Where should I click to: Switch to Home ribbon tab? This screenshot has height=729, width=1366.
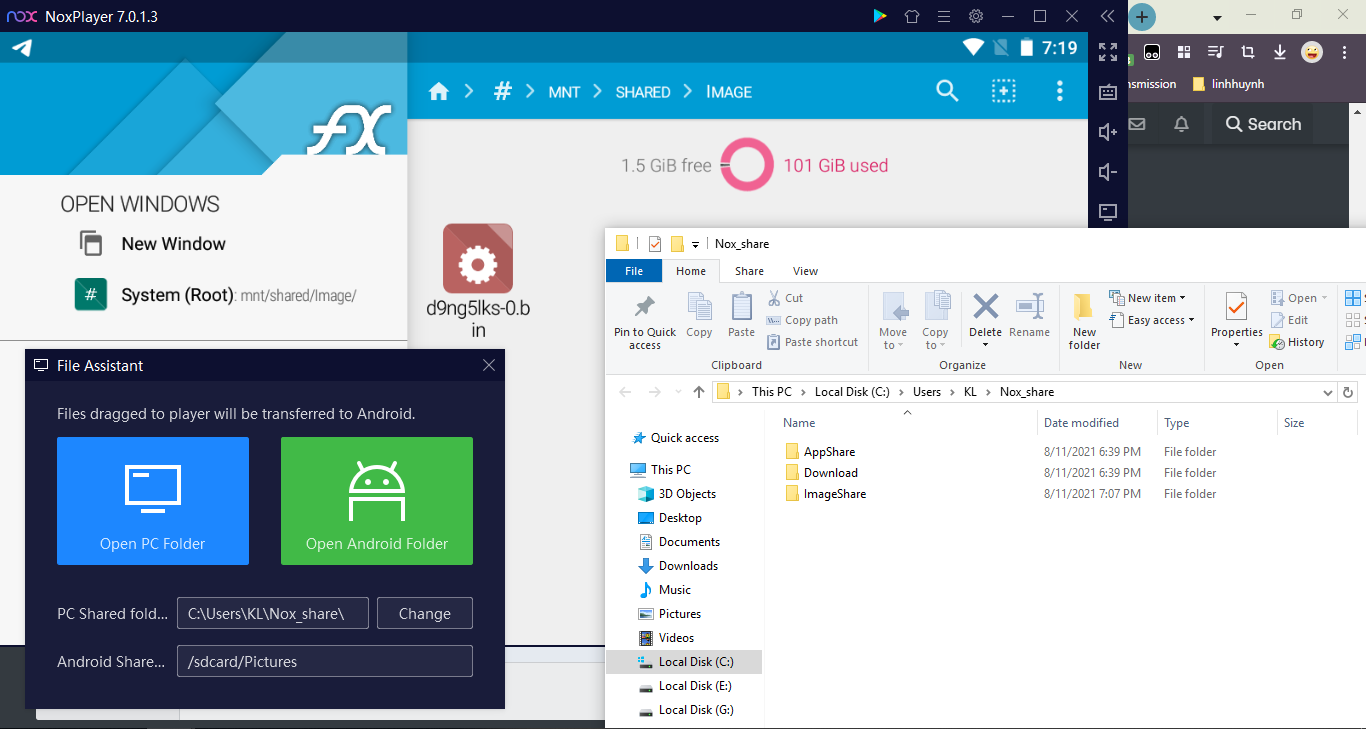pos(691,271)
